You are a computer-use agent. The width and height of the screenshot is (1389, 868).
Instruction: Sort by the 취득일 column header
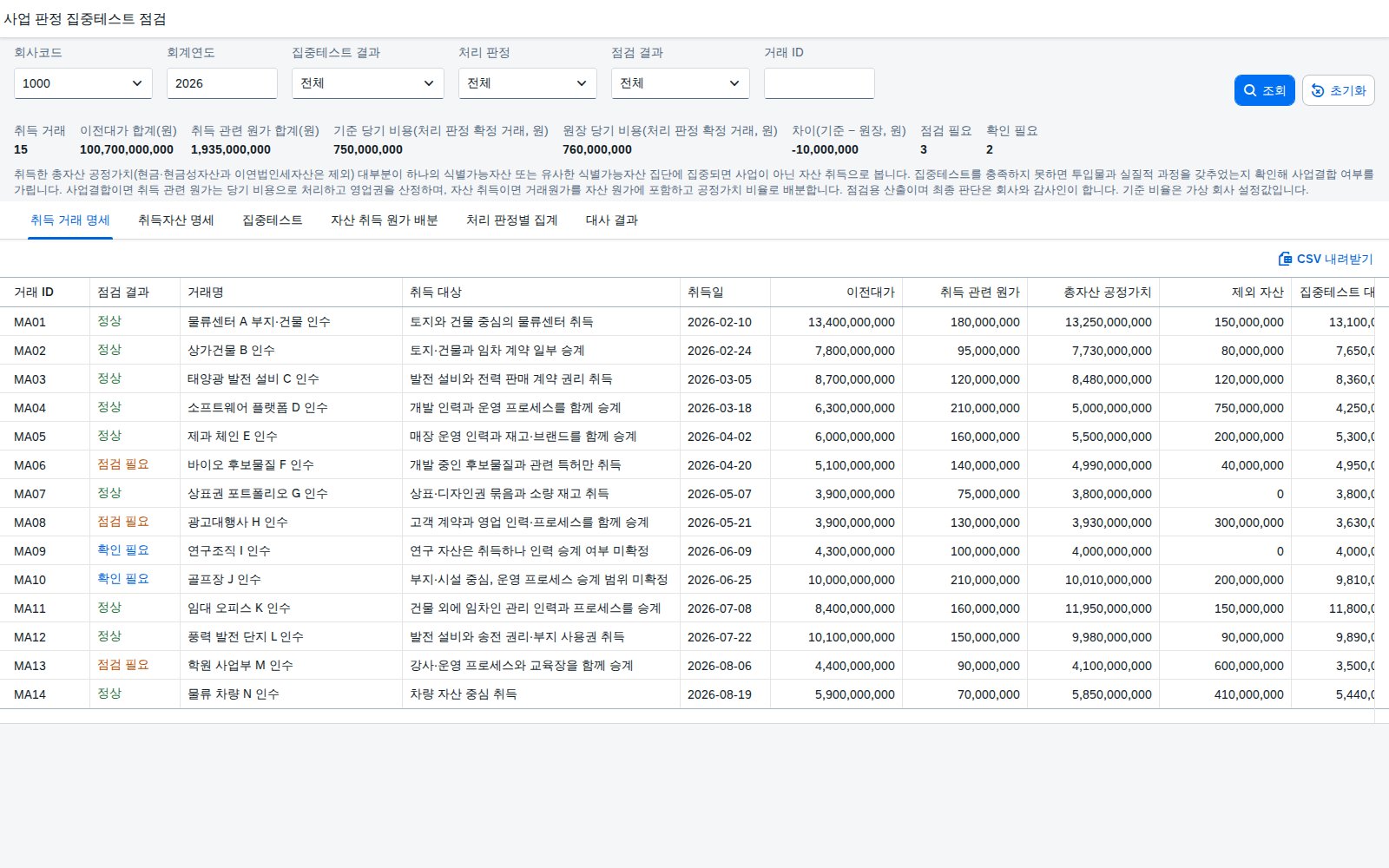click(x=726, y=293)
